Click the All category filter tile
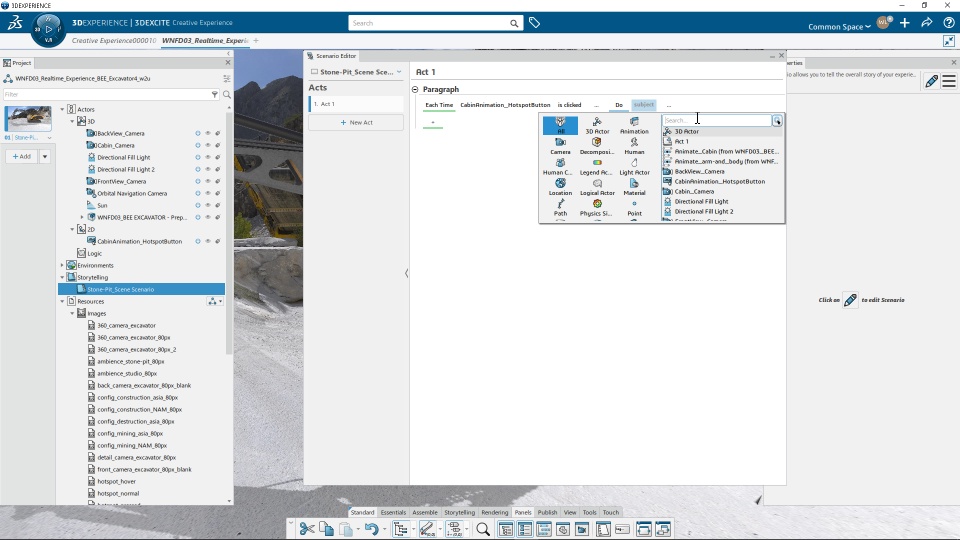The image size is (960, 540). (x=560, y=126)
